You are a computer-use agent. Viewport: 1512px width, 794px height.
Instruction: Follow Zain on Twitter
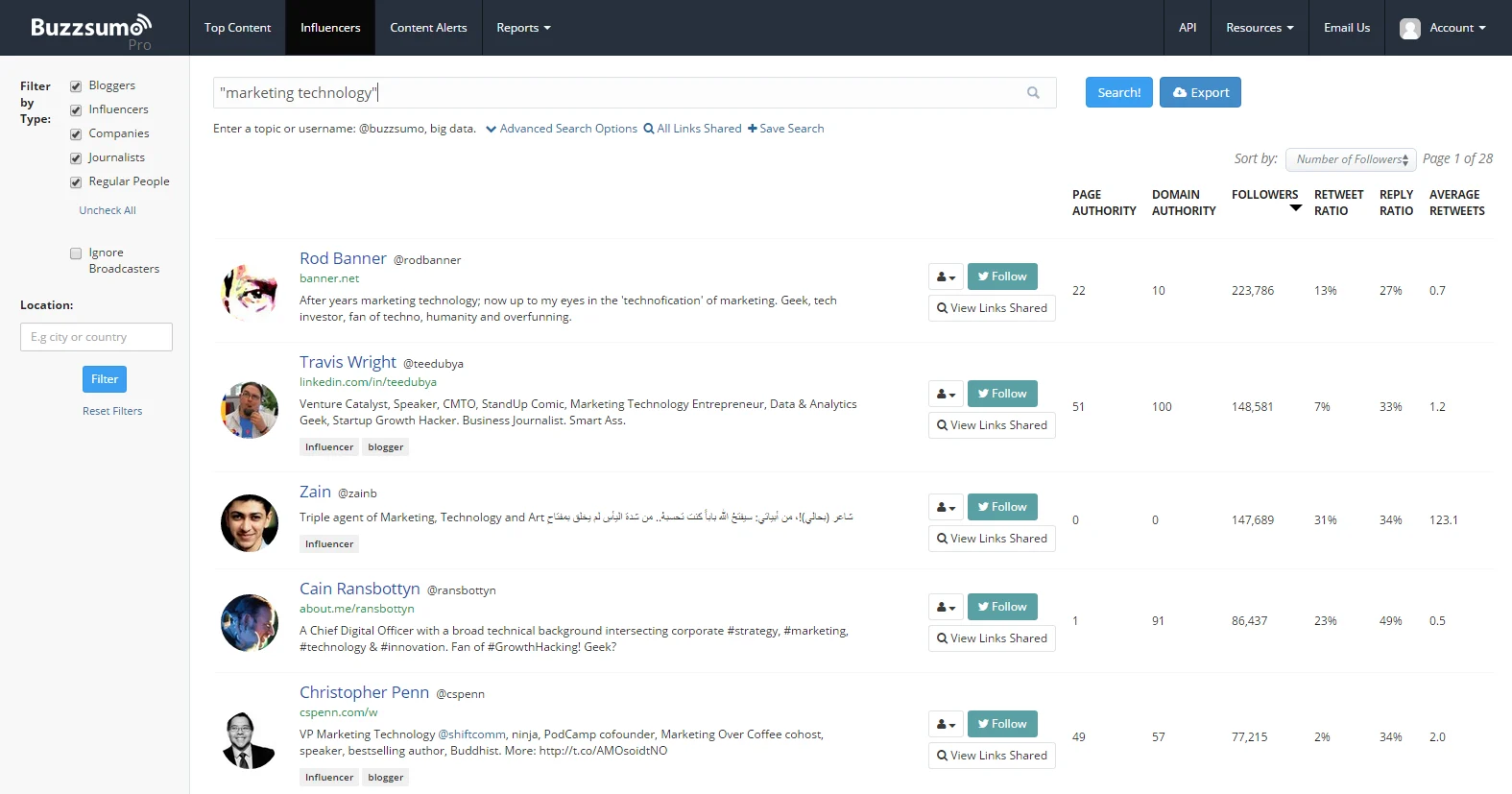[x=1002, y=507]
